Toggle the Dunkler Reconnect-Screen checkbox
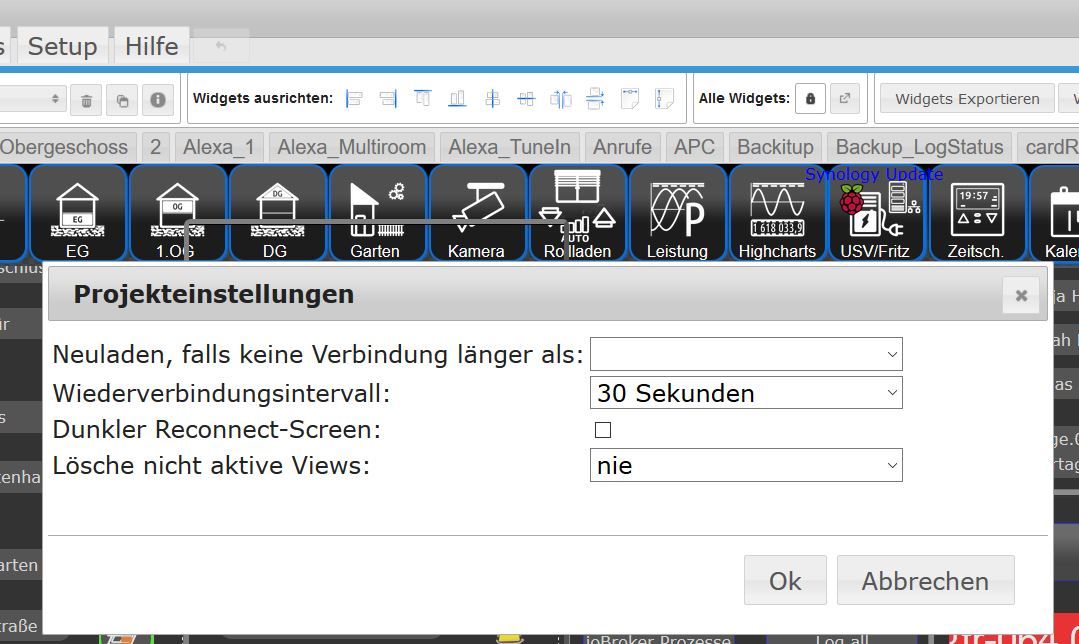The height and width of the screenshot is (644, 1079). [x=603, y=430]
